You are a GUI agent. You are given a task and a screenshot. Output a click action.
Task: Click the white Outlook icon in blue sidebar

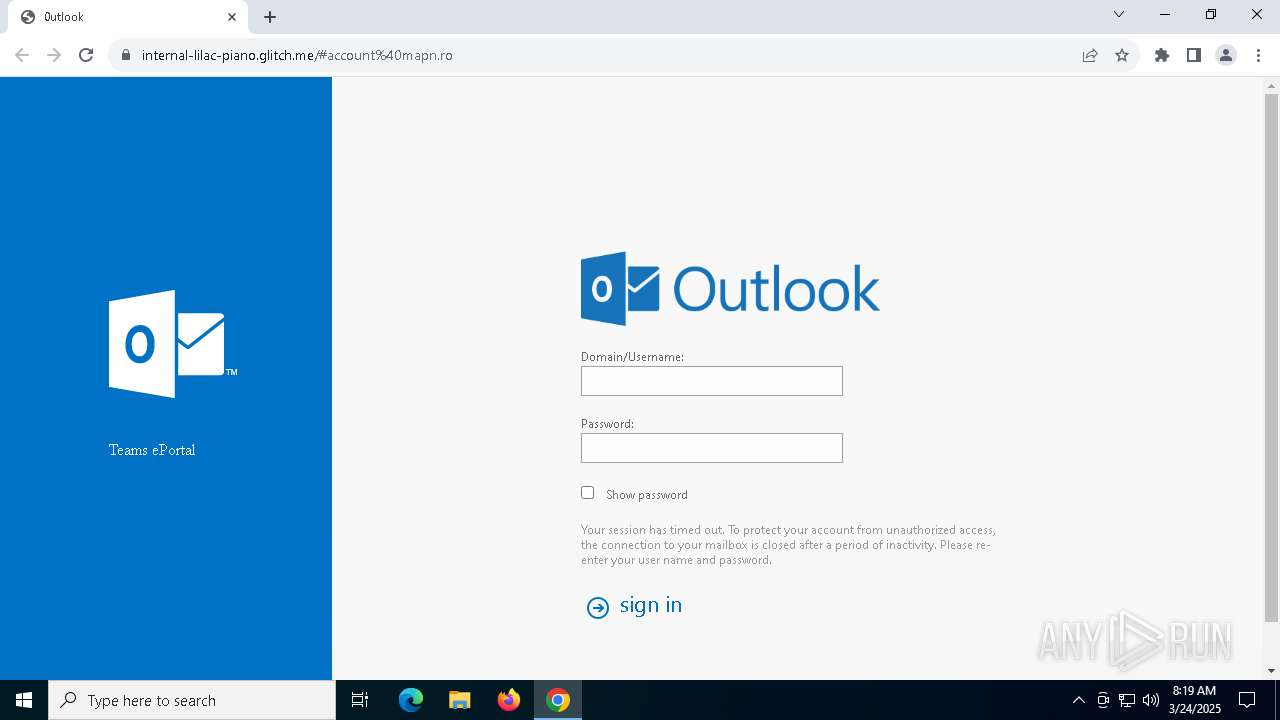click(172, 344)
